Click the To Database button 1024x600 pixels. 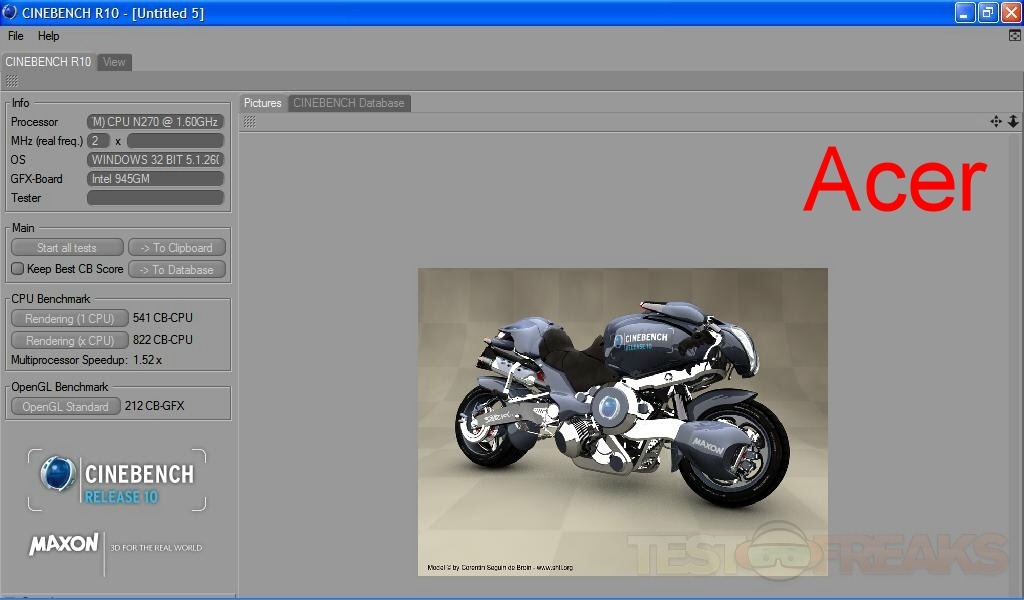pos(176,269)
